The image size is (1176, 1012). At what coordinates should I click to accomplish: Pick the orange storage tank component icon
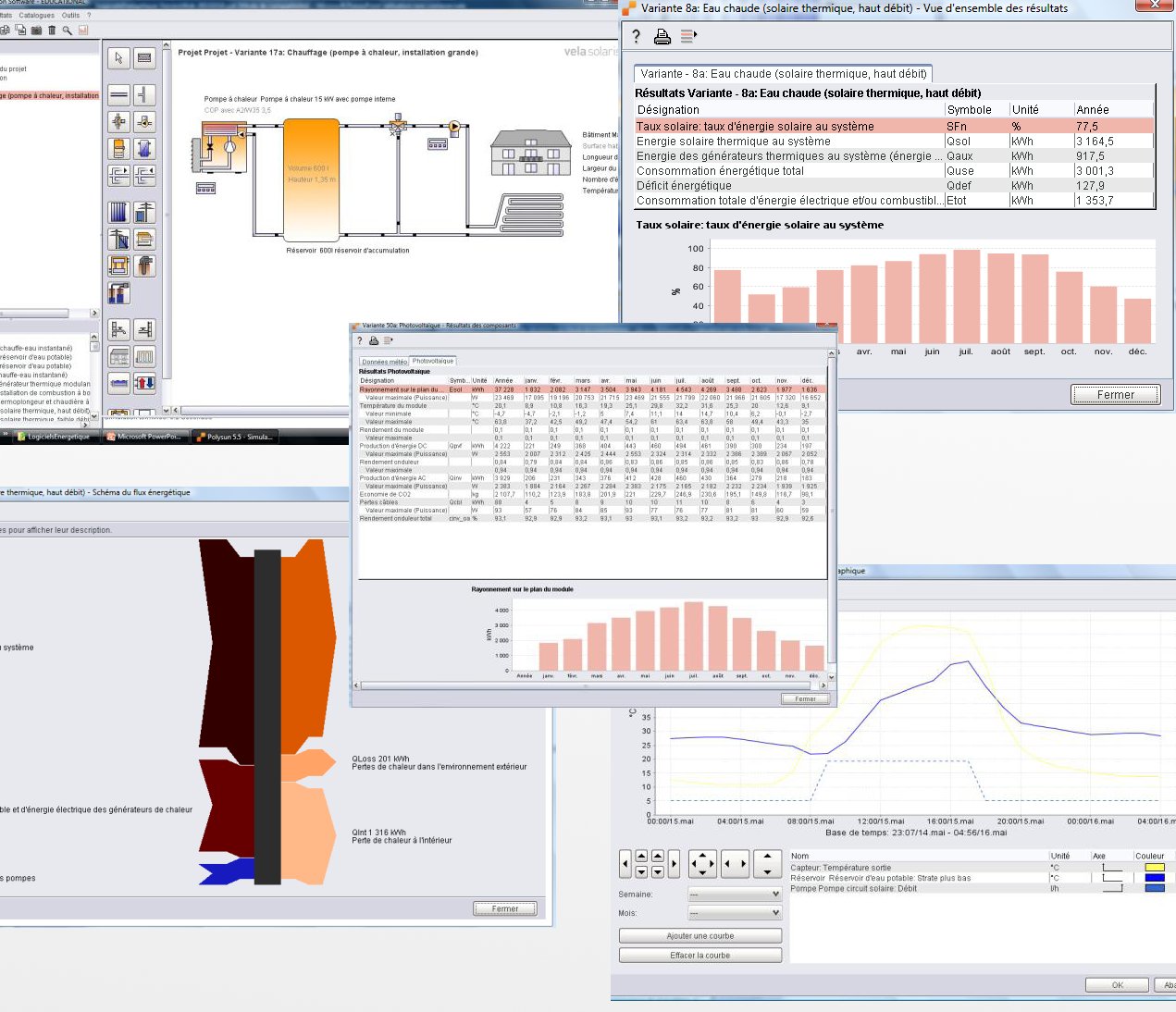[x=118, y=148]
